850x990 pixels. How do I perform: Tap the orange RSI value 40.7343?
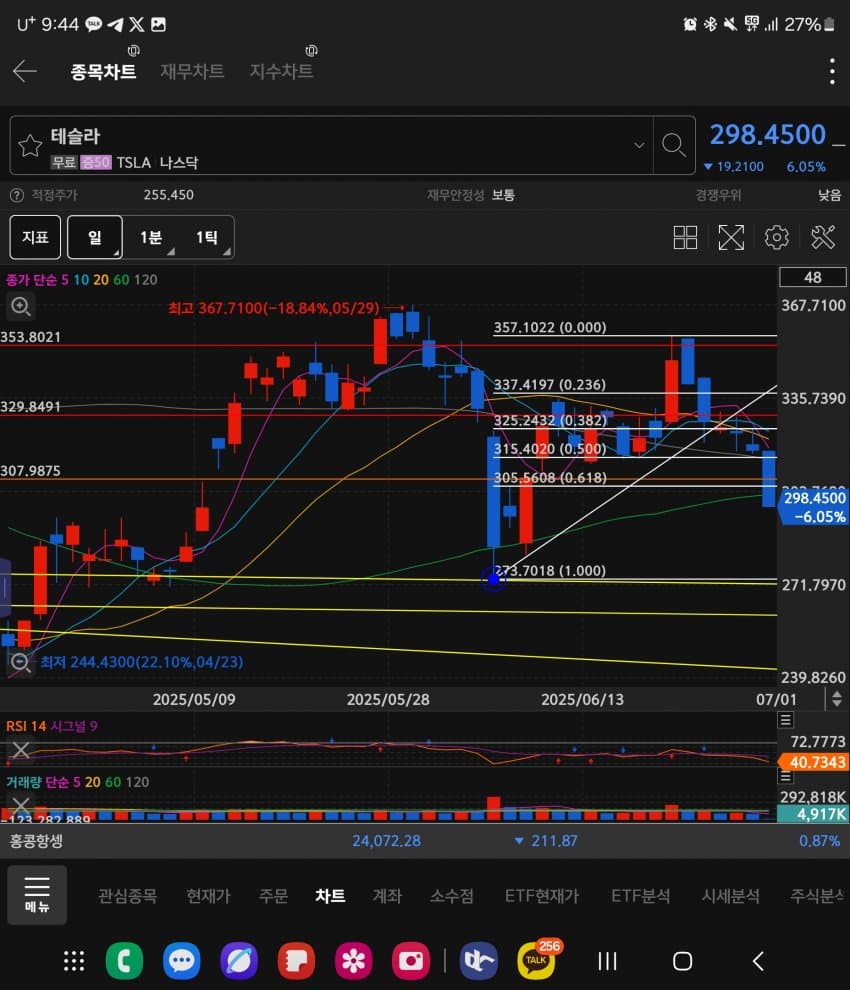[x=813, y=762]
